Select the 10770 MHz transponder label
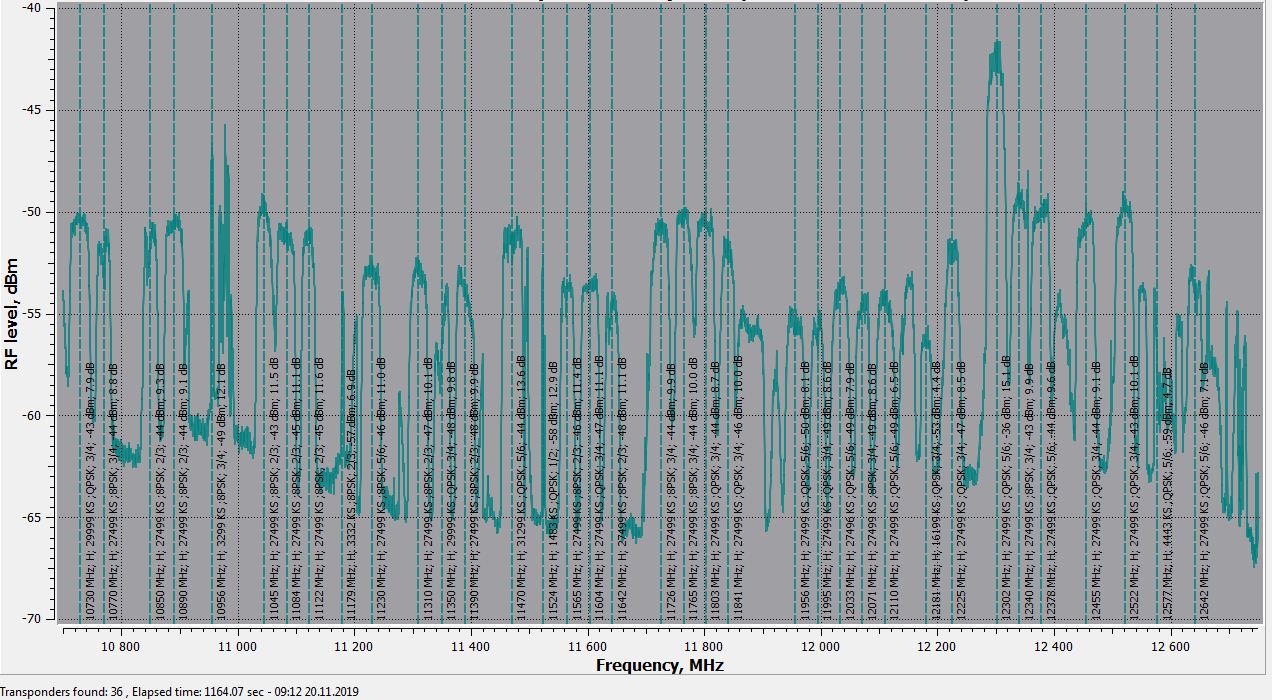Screen dimensions: 1272x700 pyautogui.click(x=114, y=490)
